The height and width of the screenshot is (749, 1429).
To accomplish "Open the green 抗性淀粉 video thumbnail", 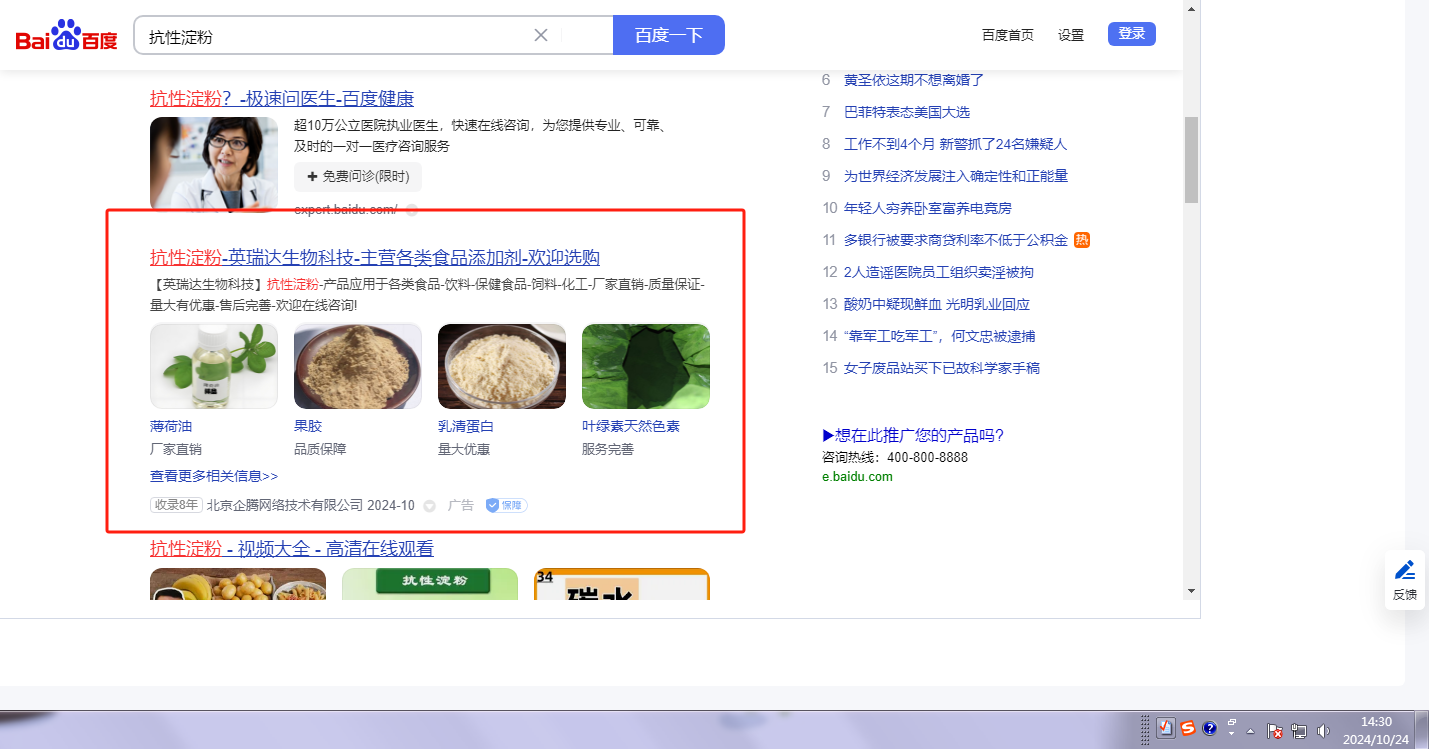I will click(430, 584).
